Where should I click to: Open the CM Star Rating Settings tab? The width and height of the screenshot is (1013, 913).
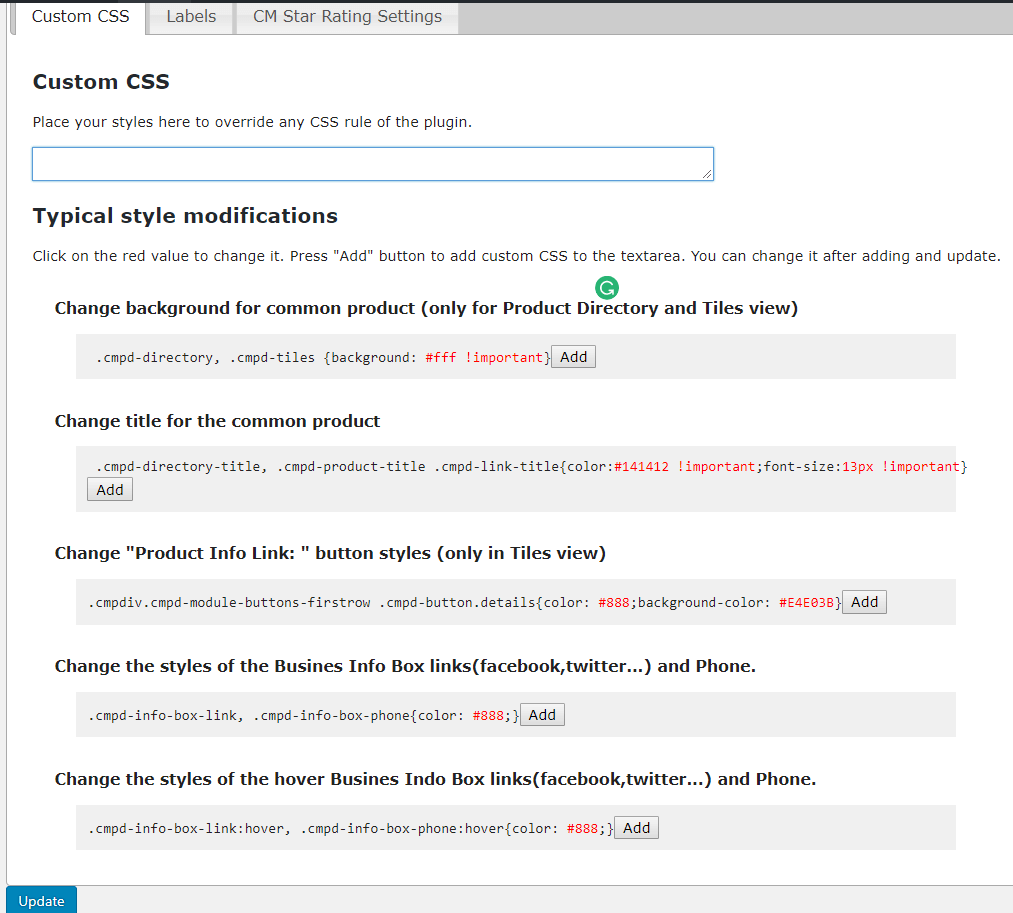tap(347, 17)
